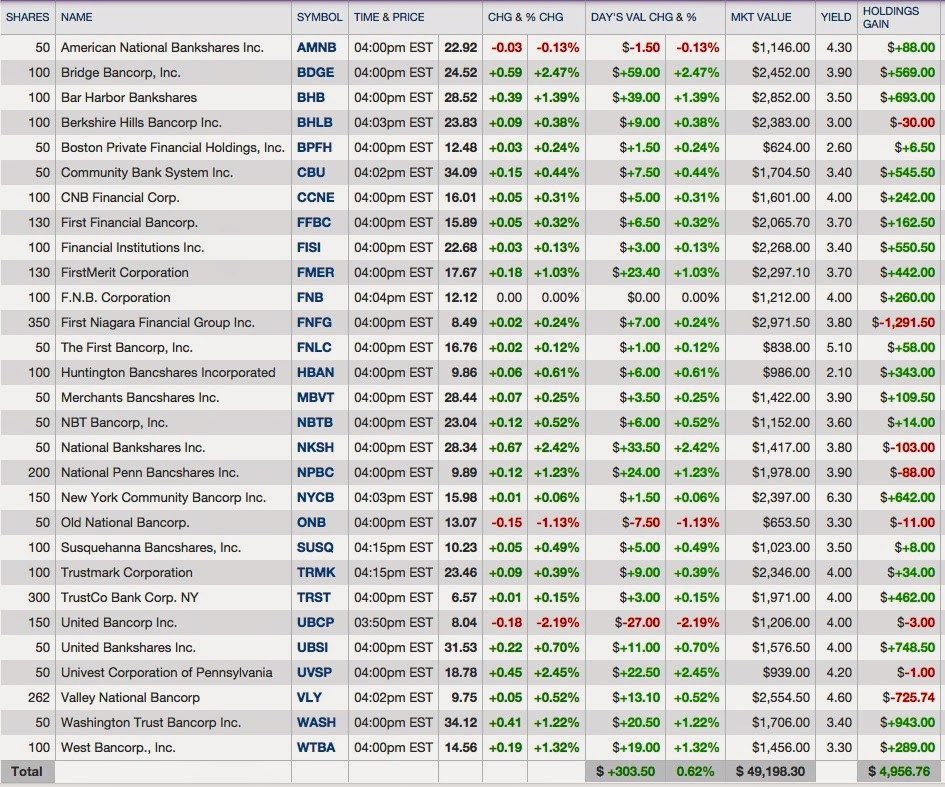Sort by MKT VALUE column header
Viewport: 945px width, 787px height.
click(761, 17)
